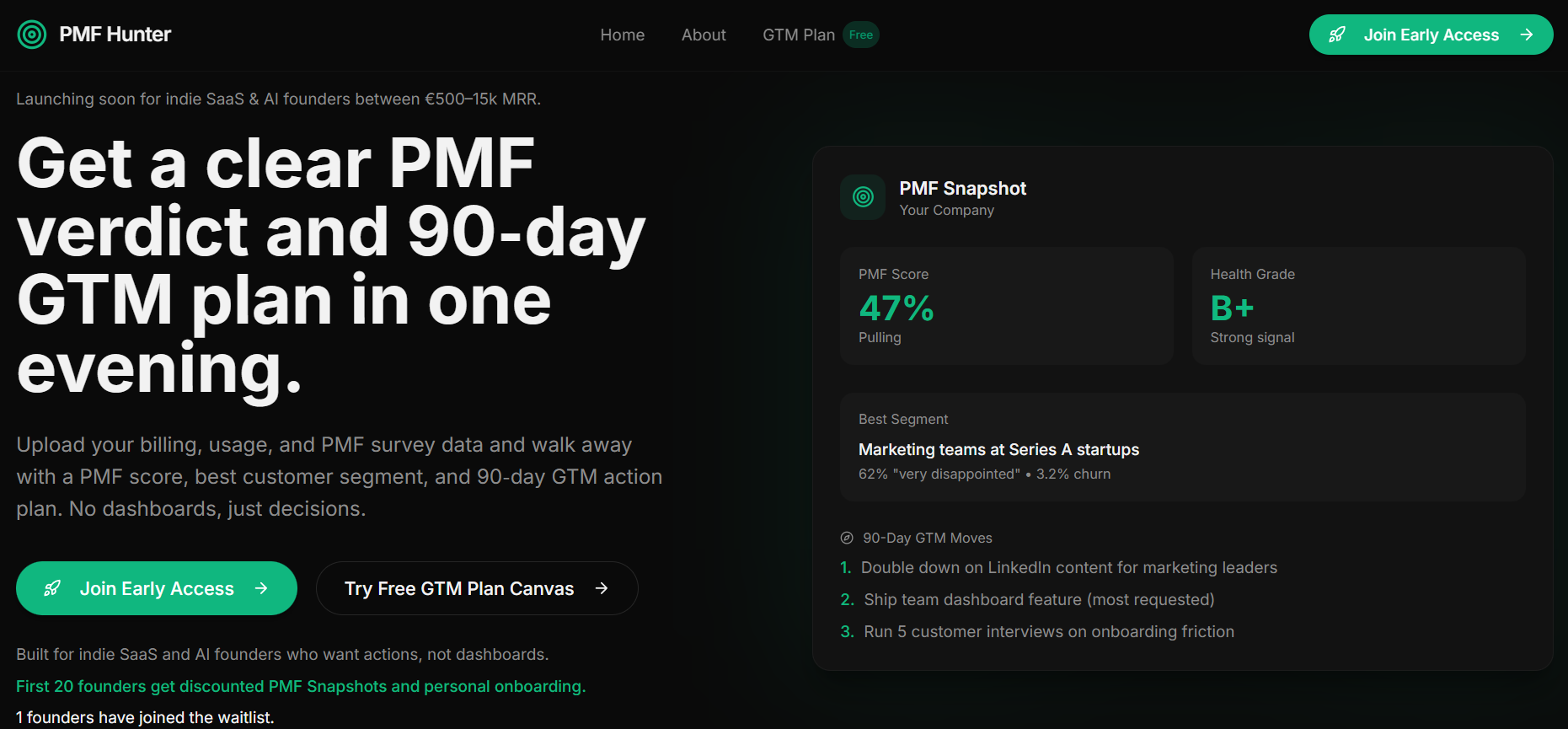Open the Home menu item
Image resolution: width=1568 pixels, height=729 pixels.
(622, 35)
